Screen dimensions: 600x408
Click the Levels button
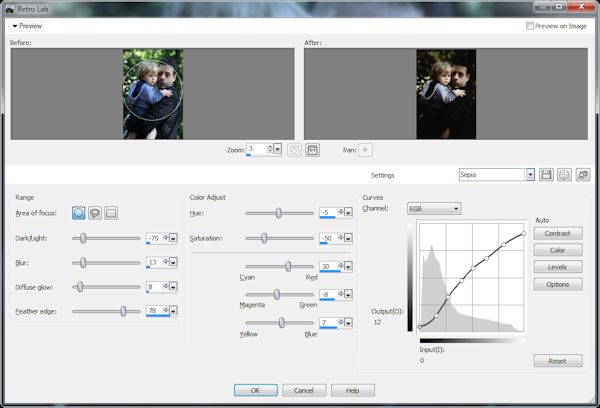(558, 267)
